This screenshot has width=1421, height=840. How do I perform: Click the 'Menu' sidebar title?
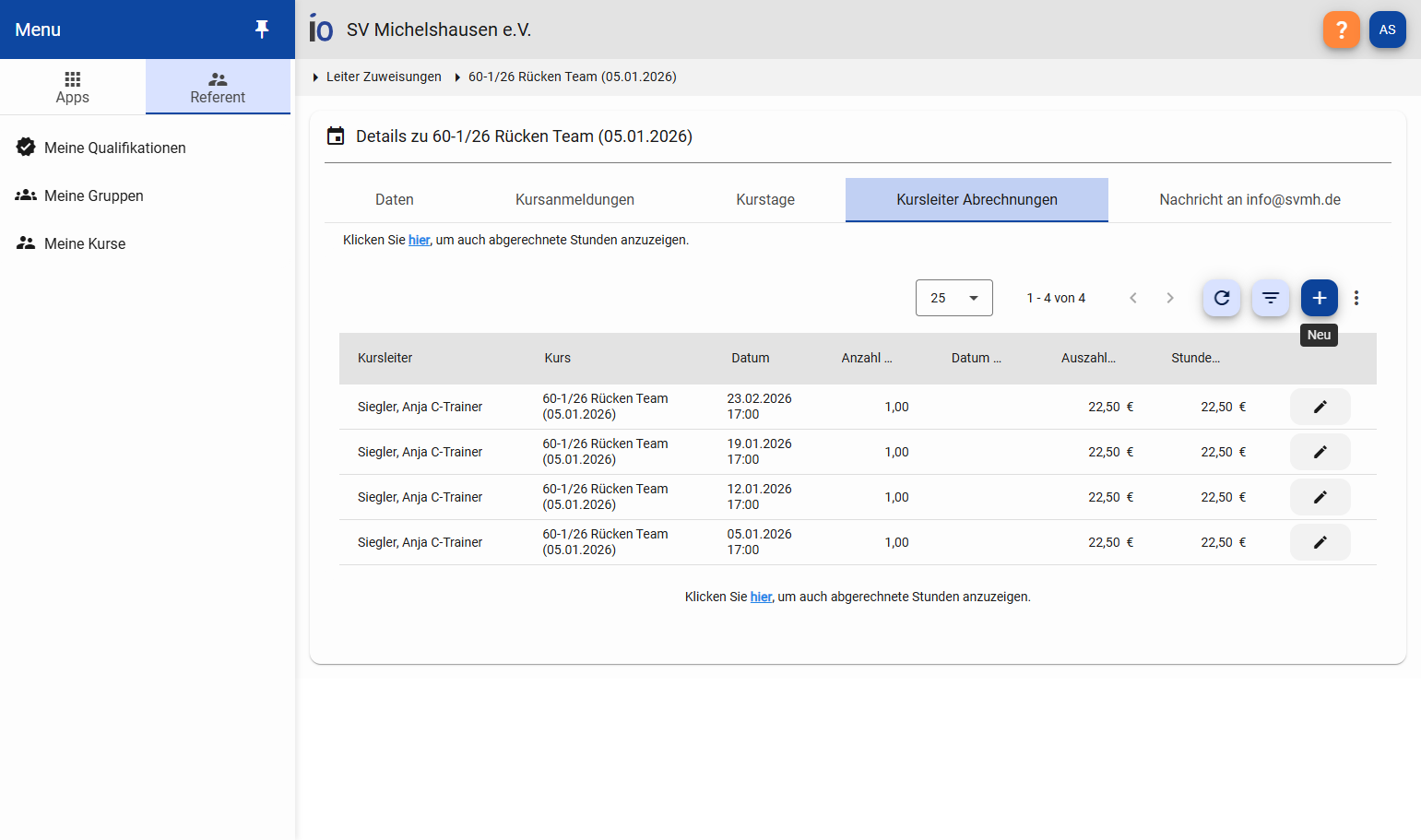click(38, 30)
